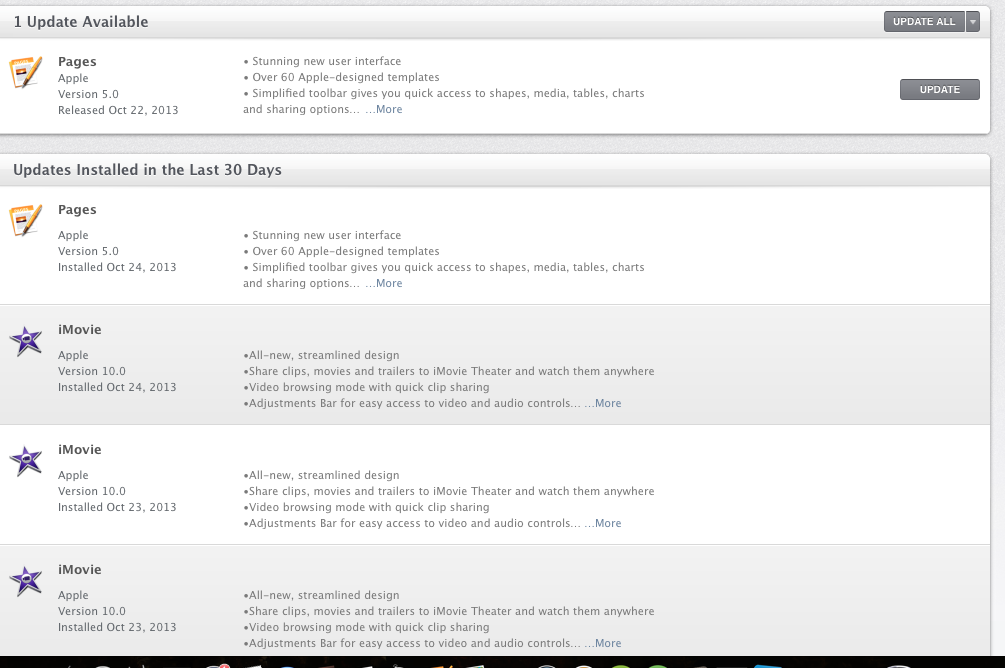Click the Pages icon under 1 Update Available
The image size is (1005, 668).
(x=26, y=72)
